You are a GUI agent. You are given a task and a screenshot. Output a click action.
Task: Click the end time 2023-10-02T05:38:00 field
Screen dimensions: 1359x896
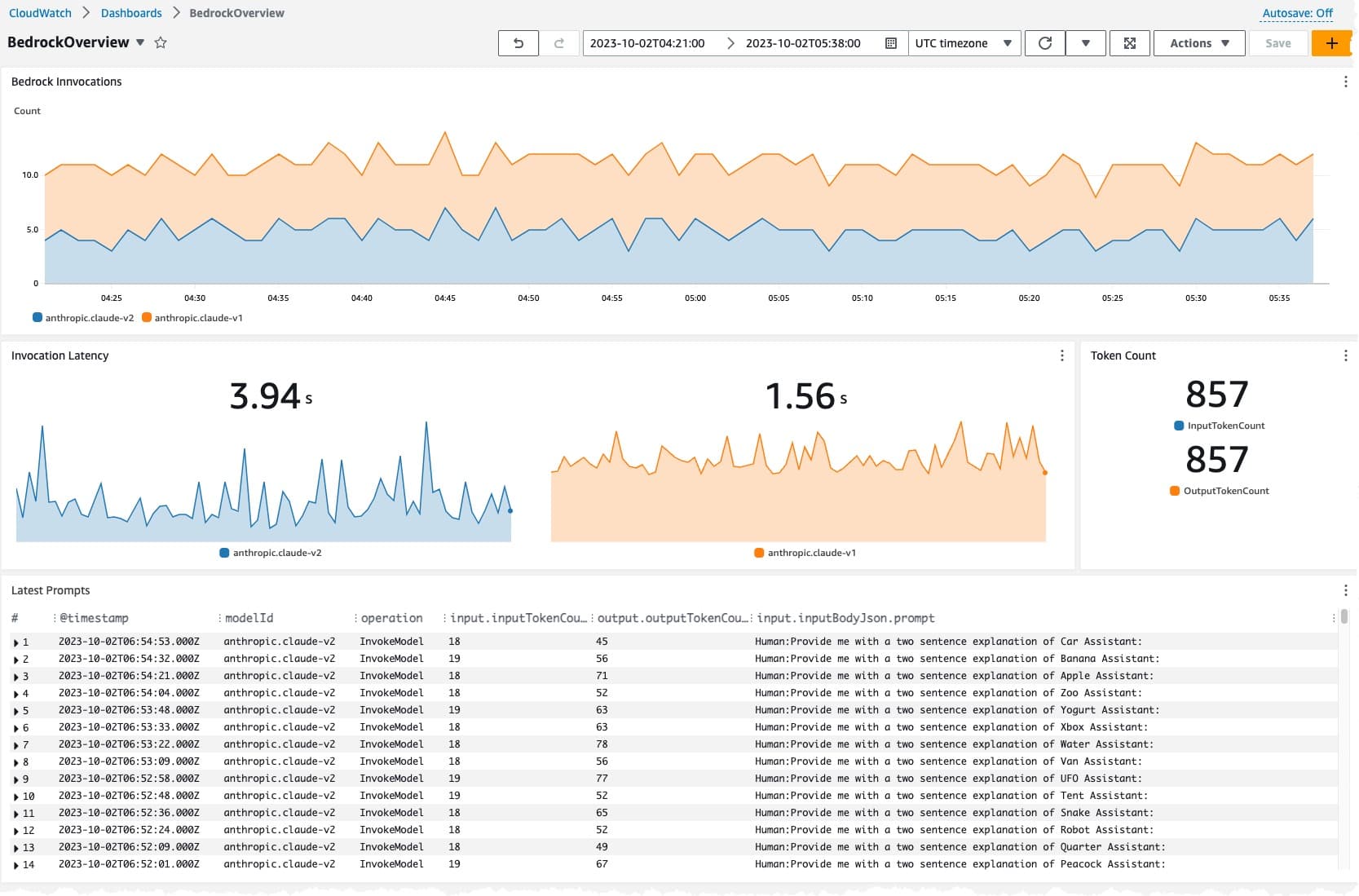point(803,43)
